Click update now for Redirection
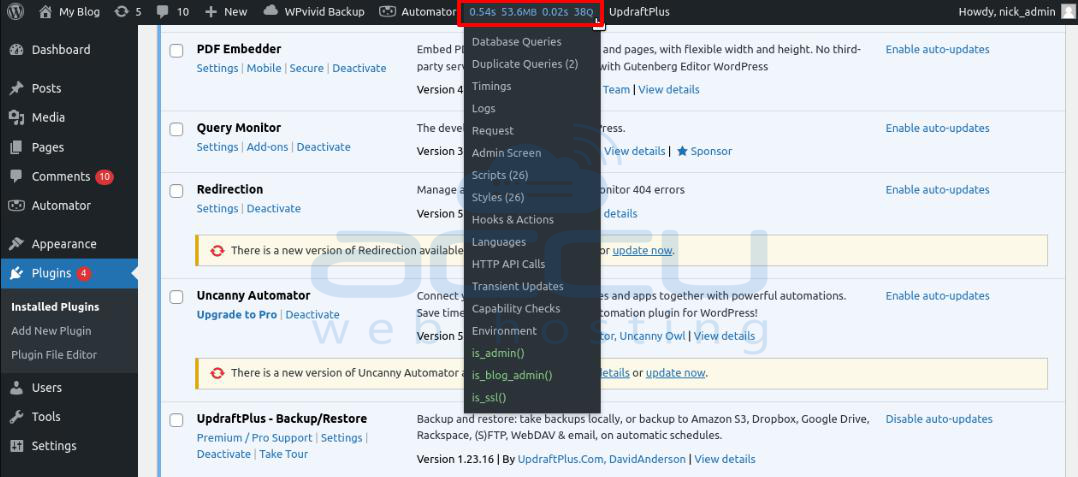 (x=642, y=250)
